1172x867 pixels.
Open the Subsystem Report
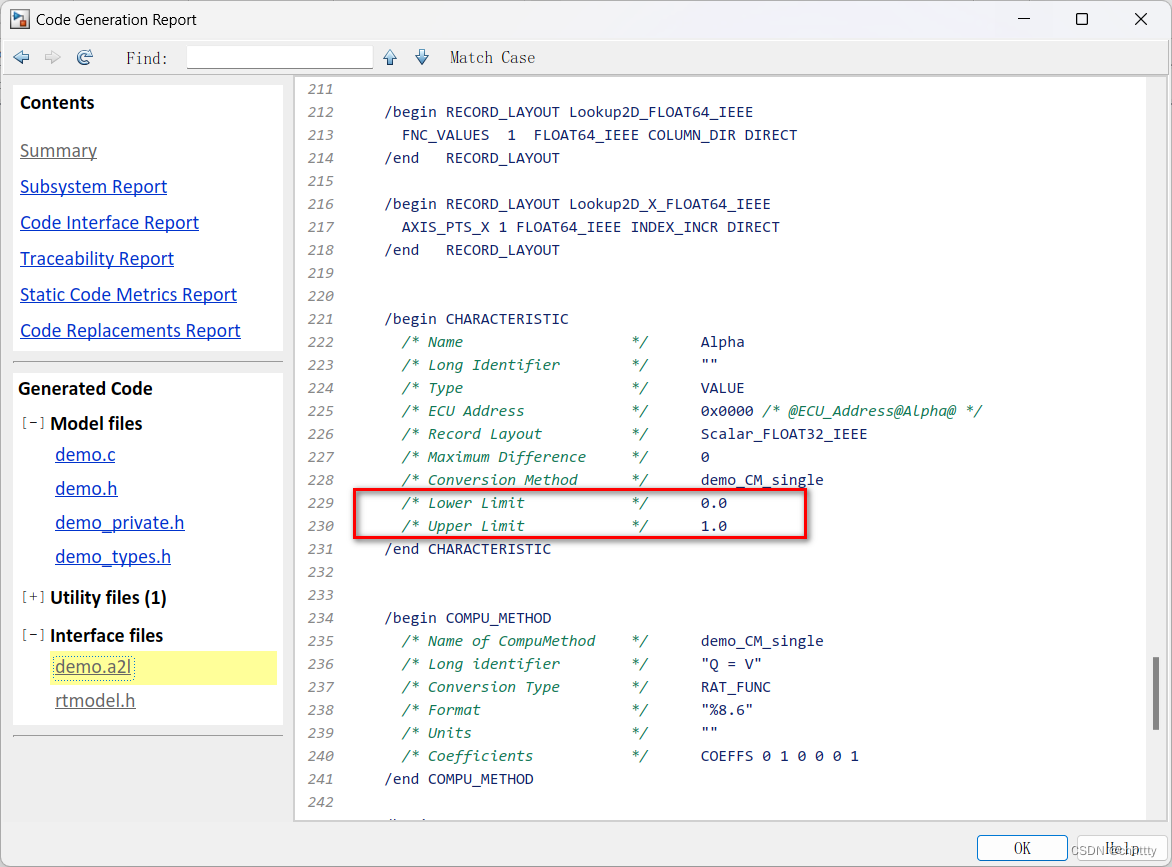pyautogui.click(x=93, y=187)
